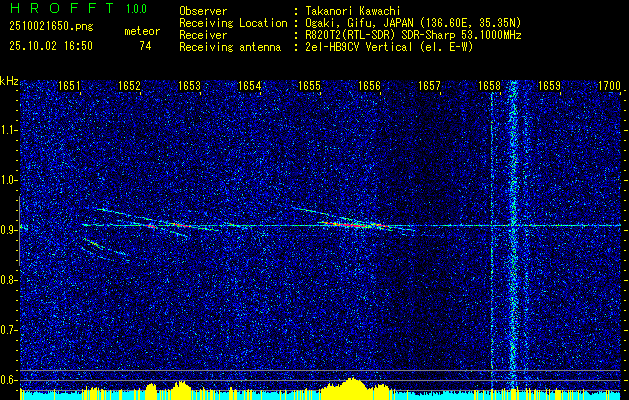Click the 1656 time marker
The height and width of the screenshot is (400, 629).
tap(369, 86)
